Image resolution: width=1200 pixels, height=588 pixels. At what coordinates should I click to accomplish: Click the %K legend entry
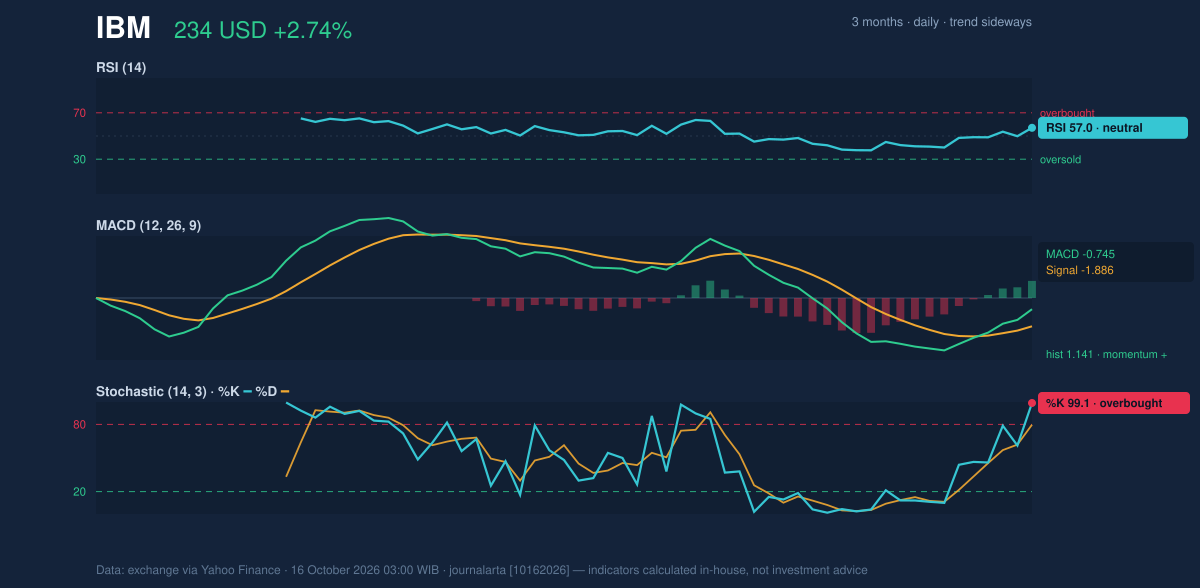[x=235, y=391]
